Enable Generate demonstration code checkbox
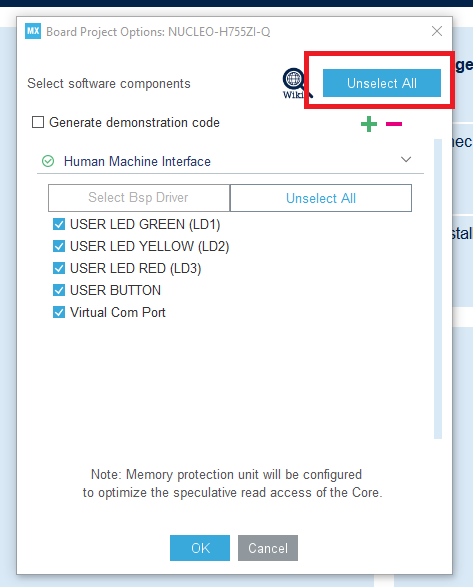The width and height of the screenshot is (473, 587). 38,122
